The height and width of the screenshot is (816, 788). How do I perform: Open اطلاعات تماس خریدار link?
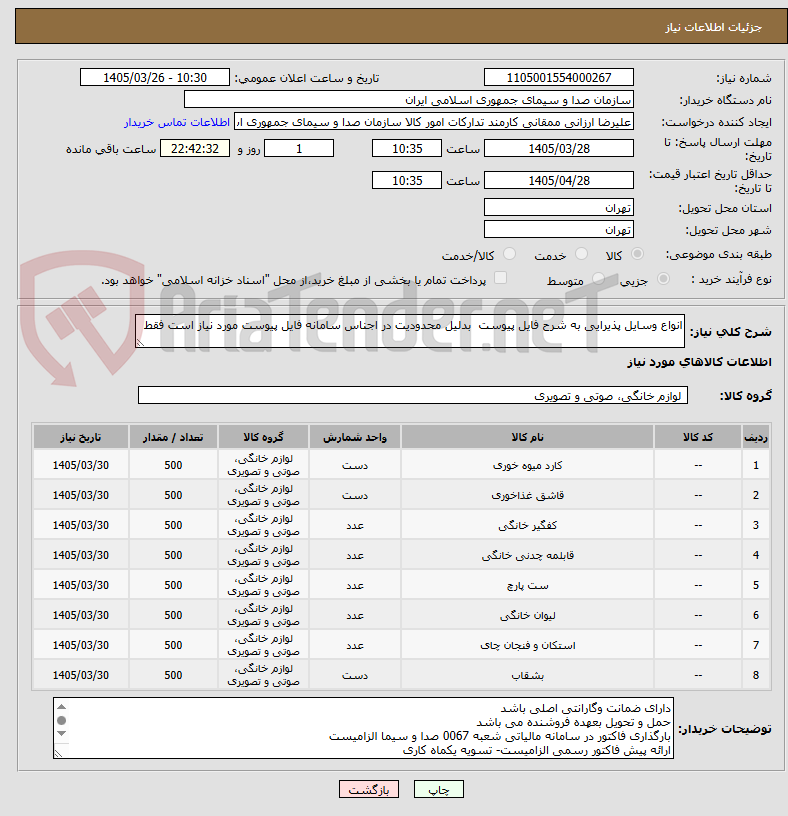click(x=177, y=122)
